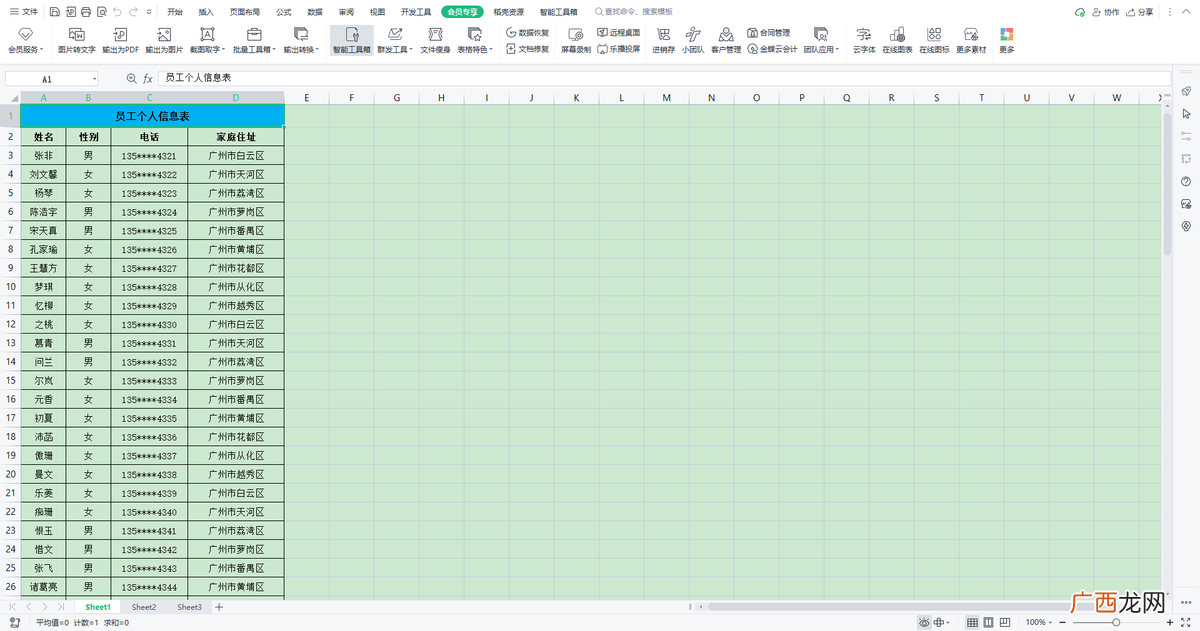Toggle eye protection mode in status bar

pyautogui.click(x=924, y=622)
